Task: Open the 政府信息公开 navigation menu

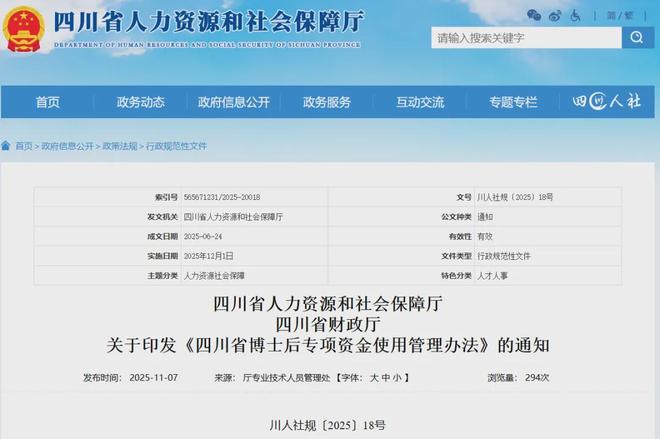Action: tap(234, 102)
